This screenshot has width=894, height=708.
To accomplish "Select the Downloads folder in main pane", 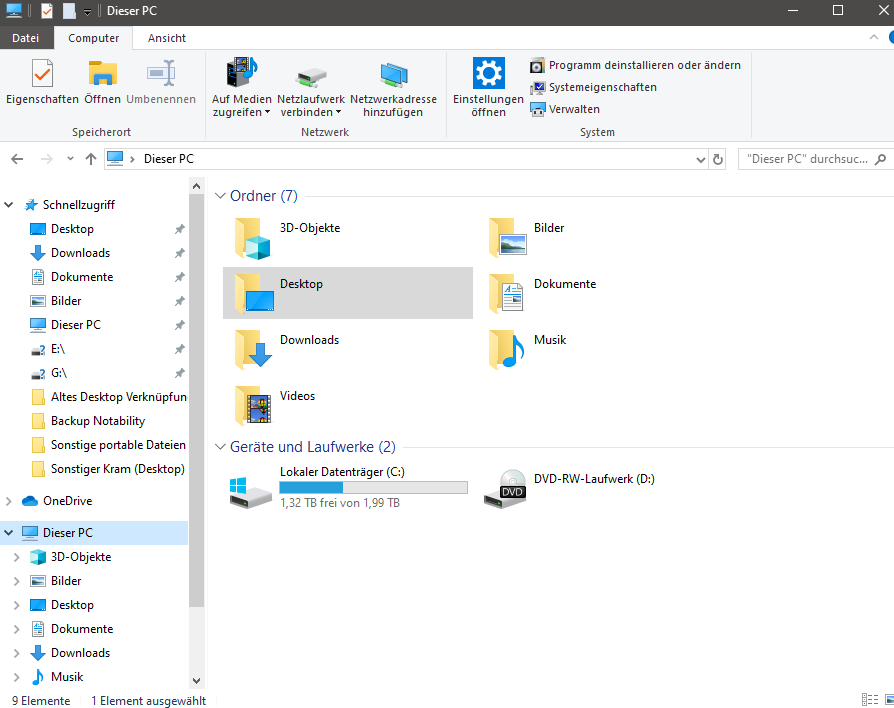I will point(348,349).
